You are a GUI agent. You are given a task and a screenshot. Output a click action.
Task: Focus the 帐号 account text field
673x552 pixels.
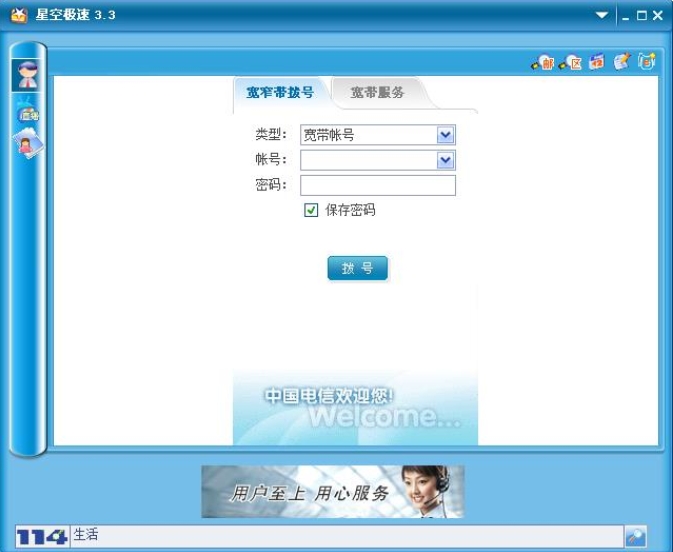point(369,160)
